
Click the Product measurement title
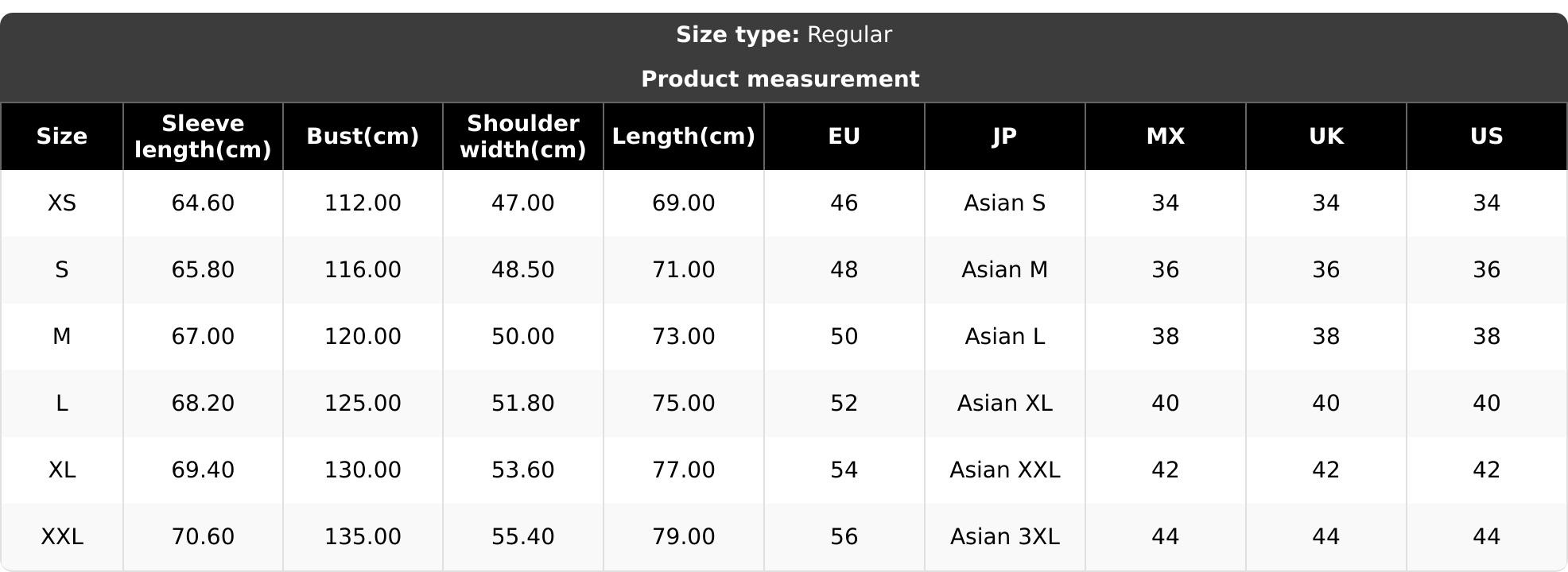tap(780, 79)
